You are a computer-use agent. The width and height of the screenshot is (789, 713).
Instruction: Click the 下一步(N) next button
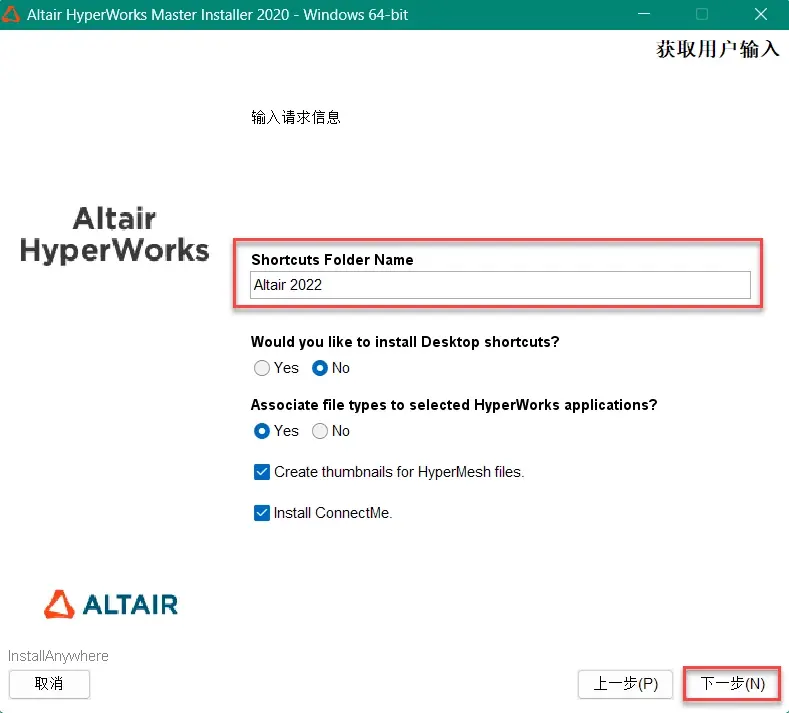(732, 683)
